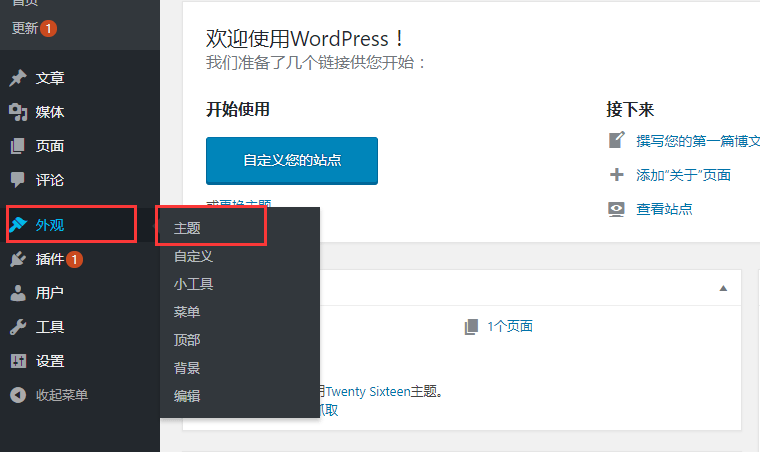Select 编辑 from the 外观 flyout
This screenshot has height=452, width=760.
point(187,396)
